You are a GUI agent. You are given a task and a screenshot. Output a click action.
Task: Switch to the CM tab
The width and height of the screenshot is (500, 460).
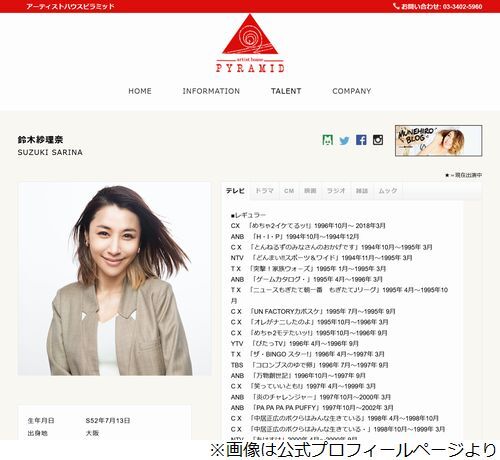point(289,191)
